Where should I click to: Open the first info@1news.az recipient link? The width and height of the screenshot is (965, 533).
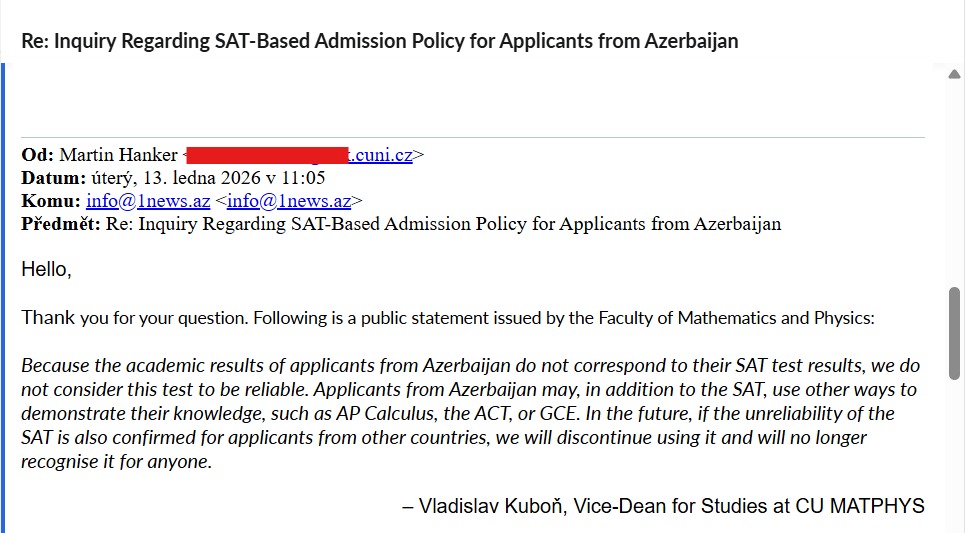pyautogui.click(x=148, y=201)
